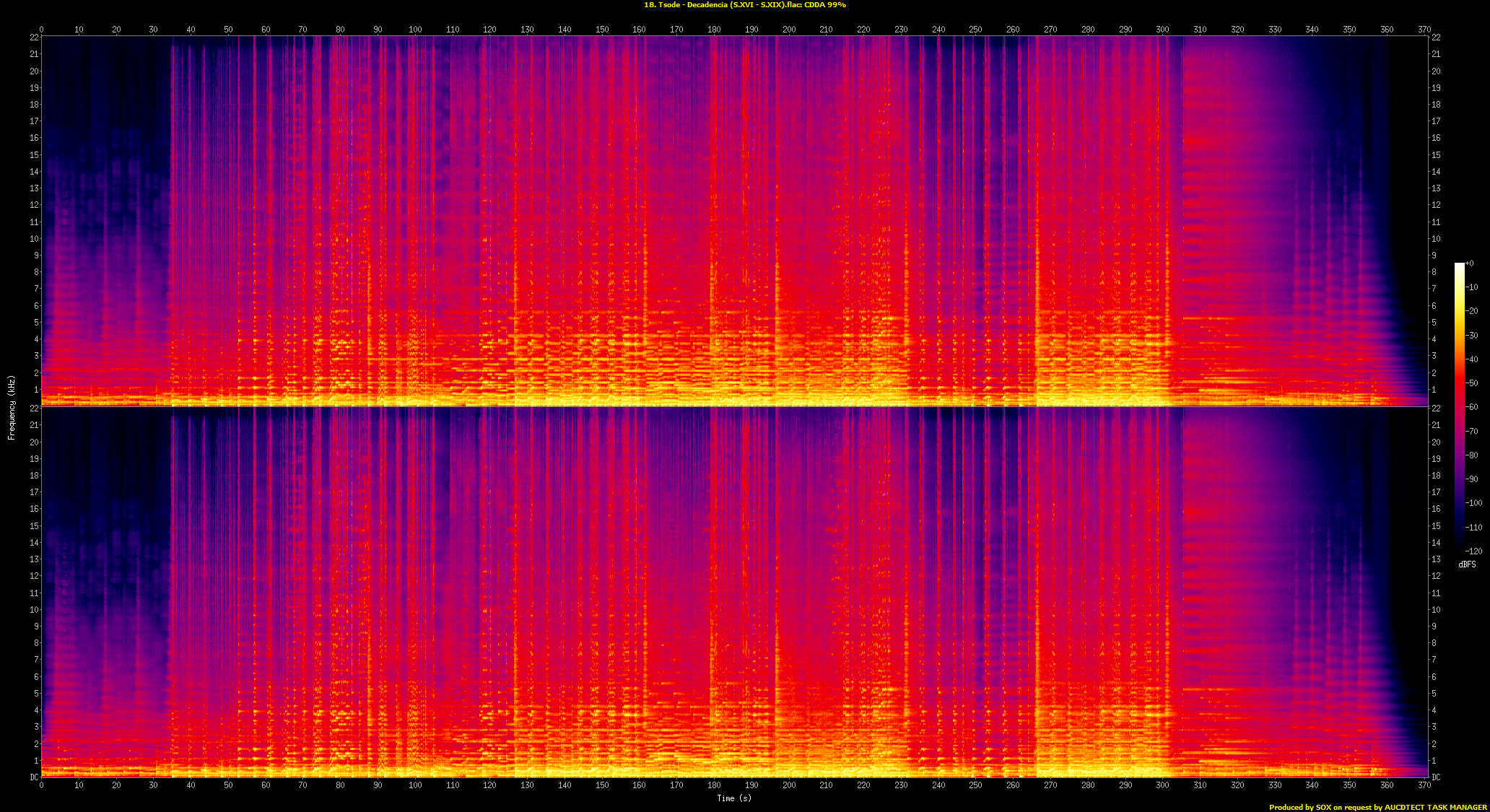The image size is (1490, 812).
Task: Click the 'Time (s)' axis label
Action: tap(733, 798)
